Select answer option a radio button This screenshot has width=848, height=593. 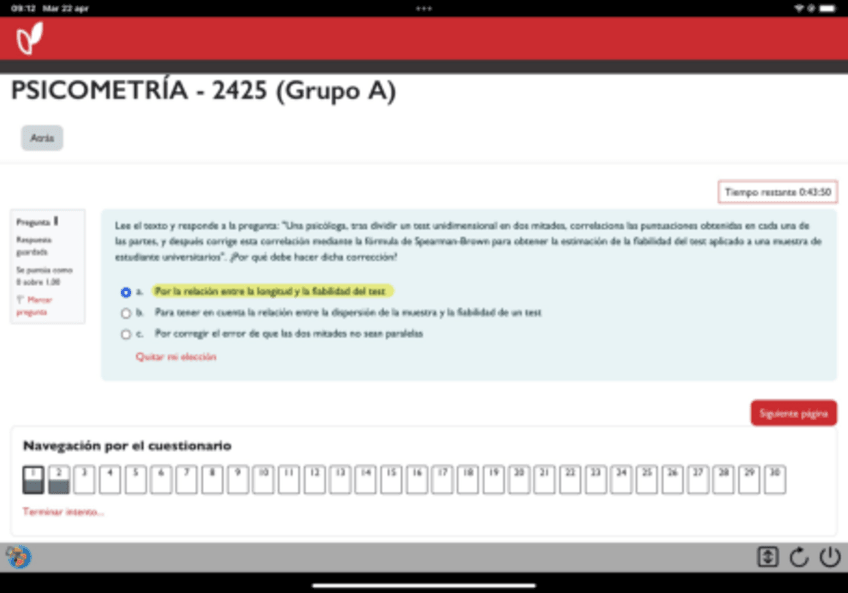[x=126, y=292]
